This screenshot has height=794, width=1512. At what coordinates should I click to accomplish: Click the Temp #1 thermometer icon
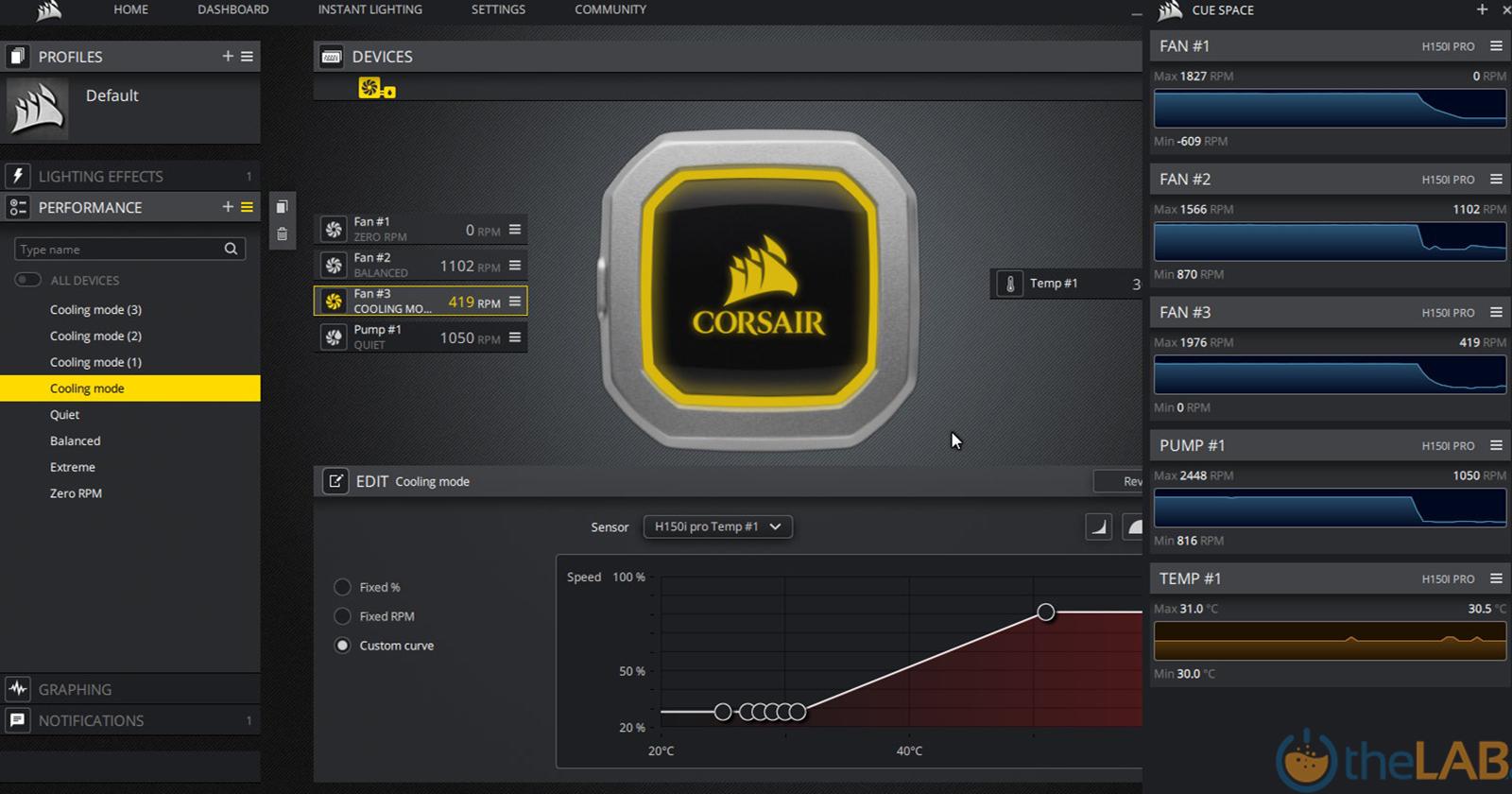(1010, 284)
